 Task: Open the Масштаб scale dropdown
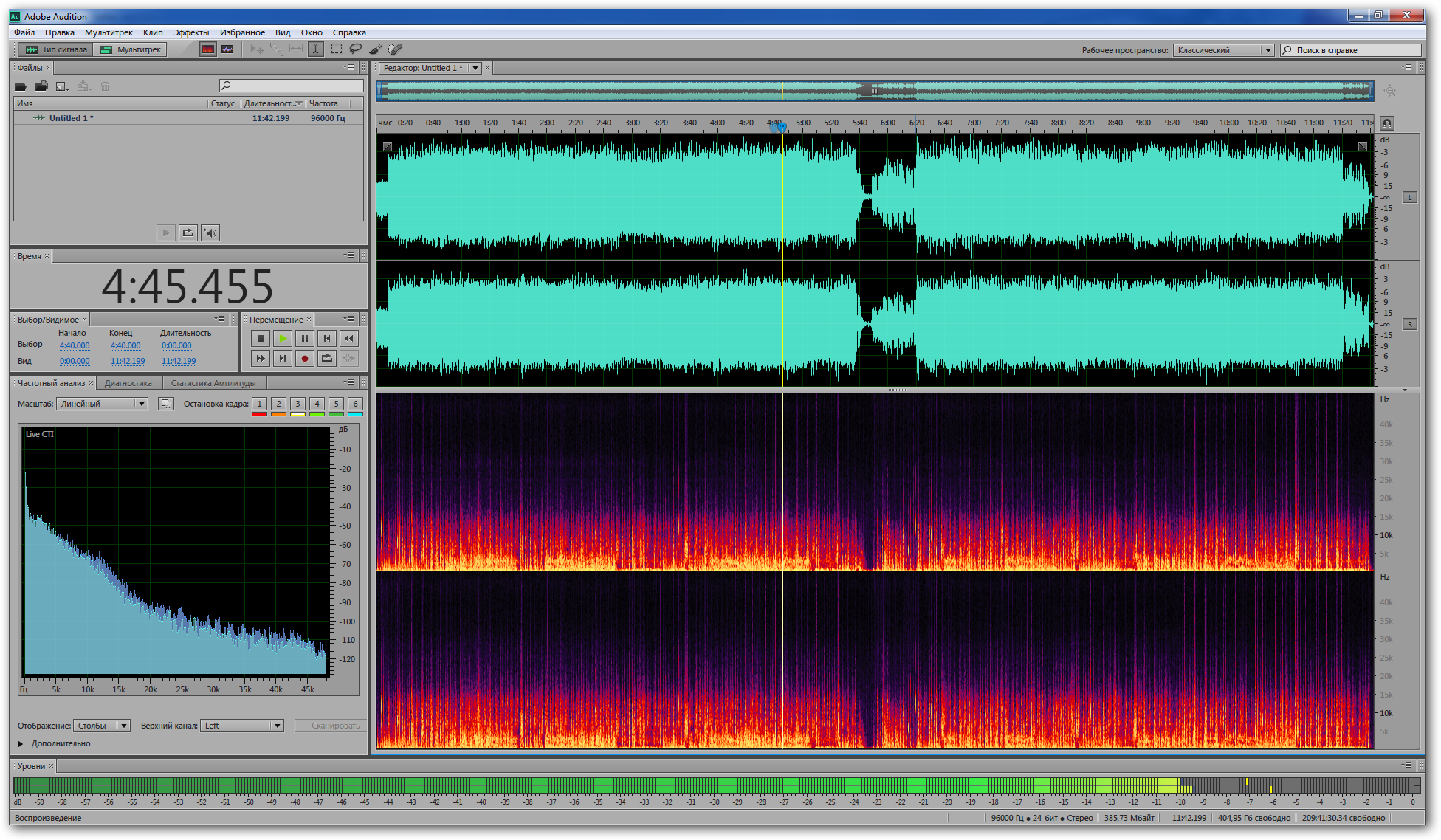[103, 404]
